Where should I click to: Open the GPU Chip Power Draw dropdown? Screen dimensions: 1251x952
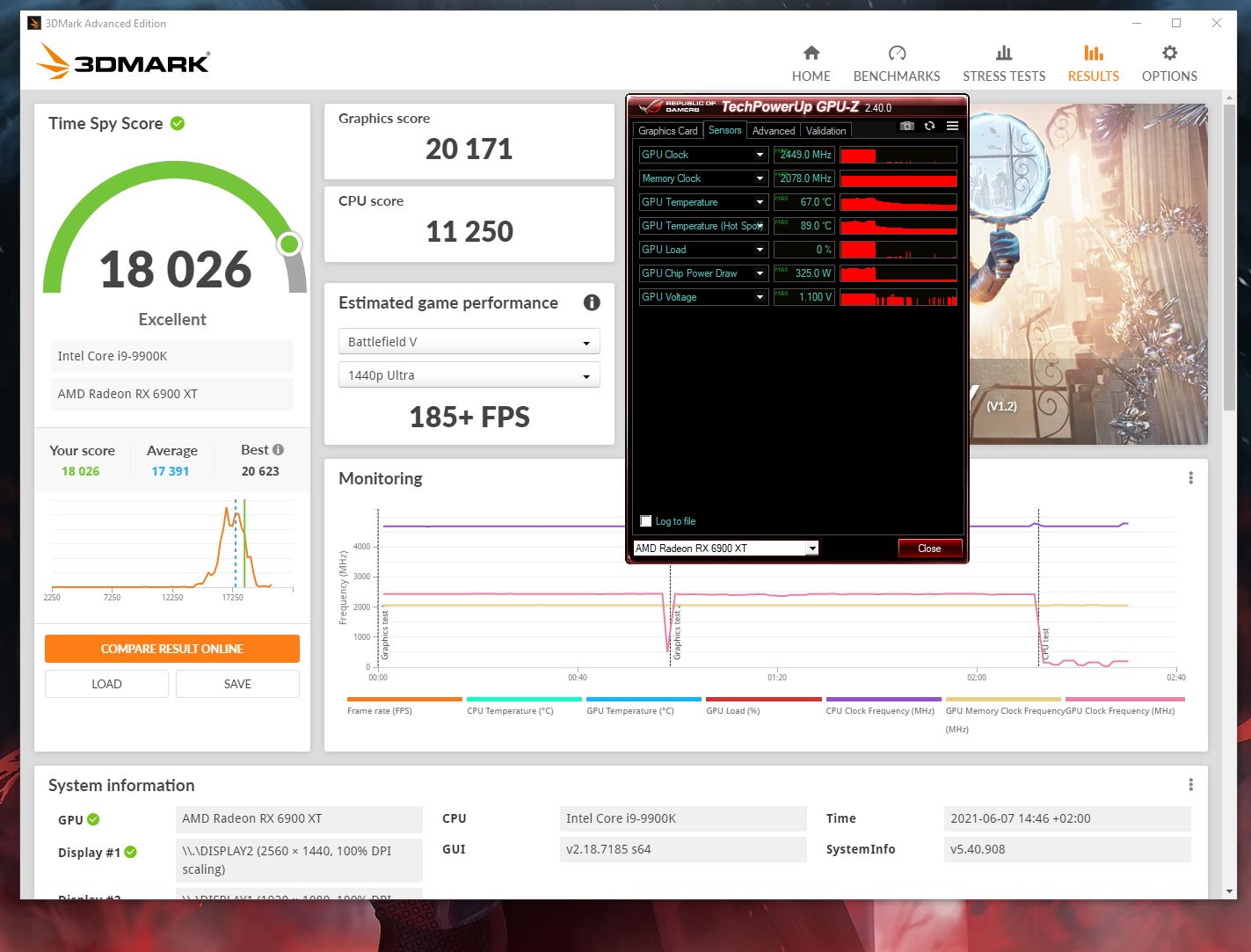click(x=760, y=273)
